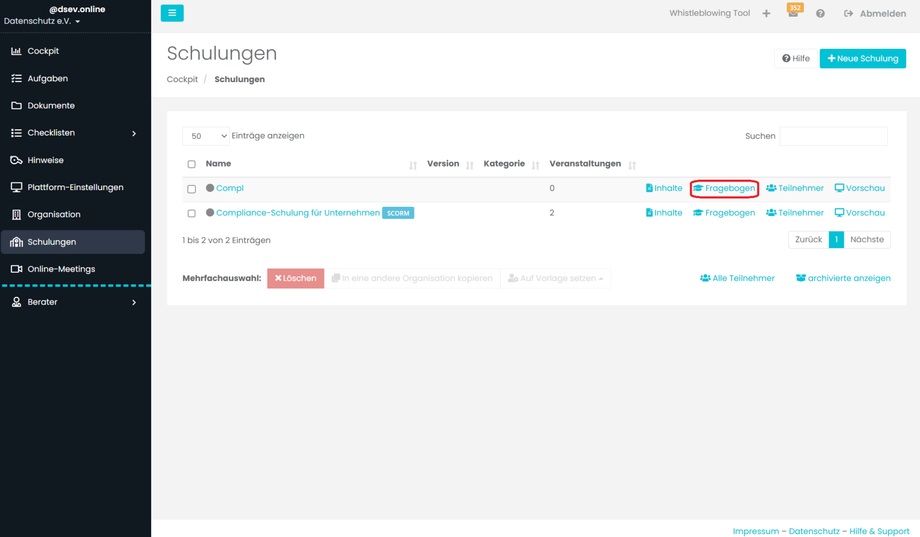Click the grey status dot of Compl
This screenshot has height=537, width=920.
[210, 188]
